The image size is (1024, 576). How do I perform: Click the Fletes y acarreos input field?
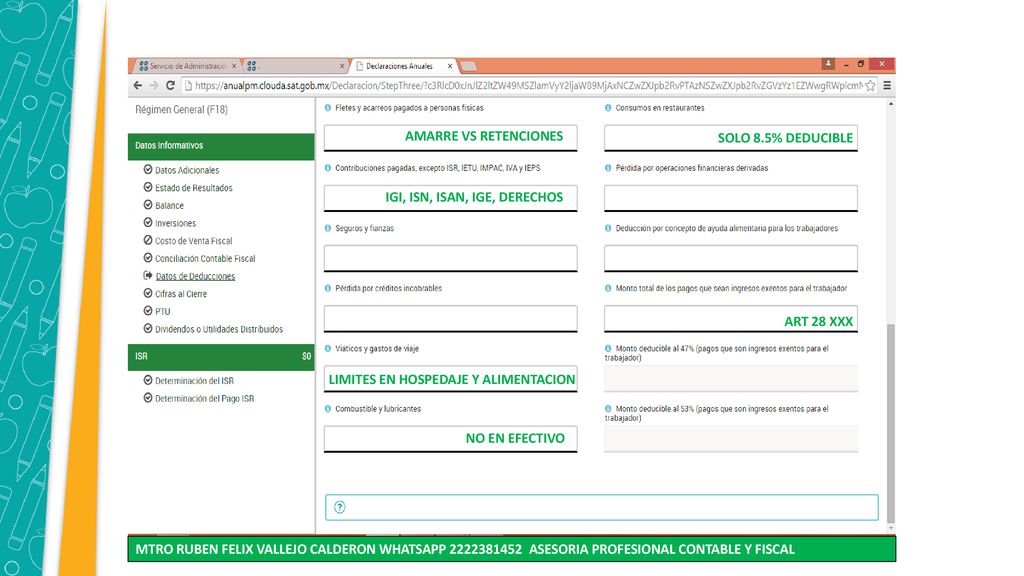click(451, 138)
